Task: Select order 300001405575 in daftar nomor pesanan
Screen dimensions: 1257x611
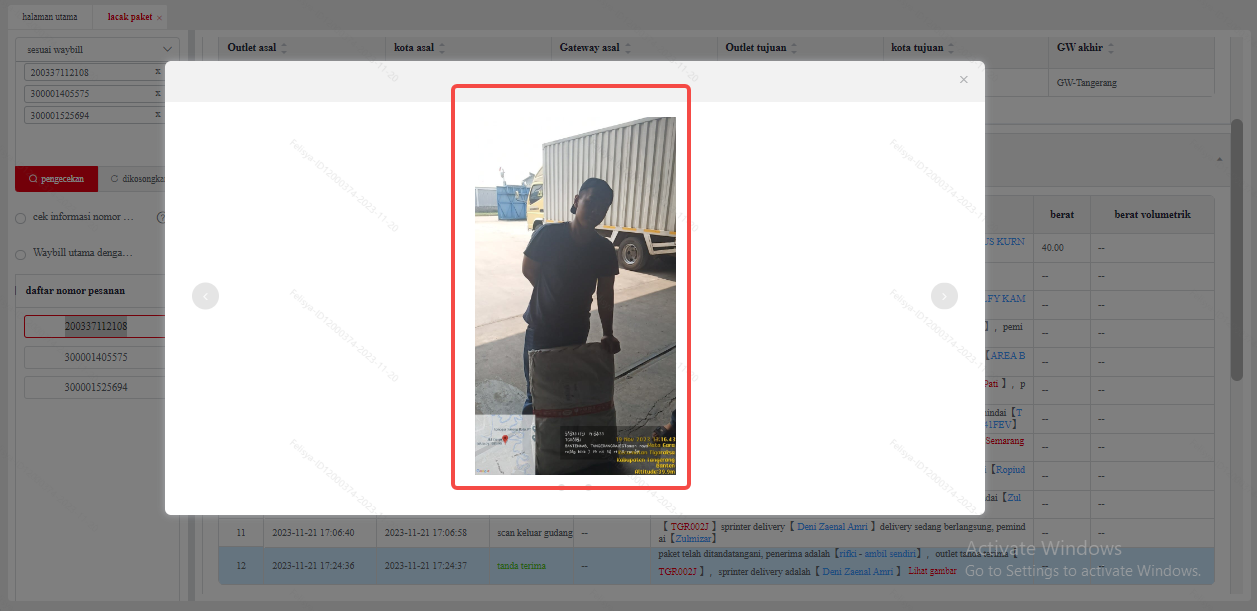Action: coord(96,357)
